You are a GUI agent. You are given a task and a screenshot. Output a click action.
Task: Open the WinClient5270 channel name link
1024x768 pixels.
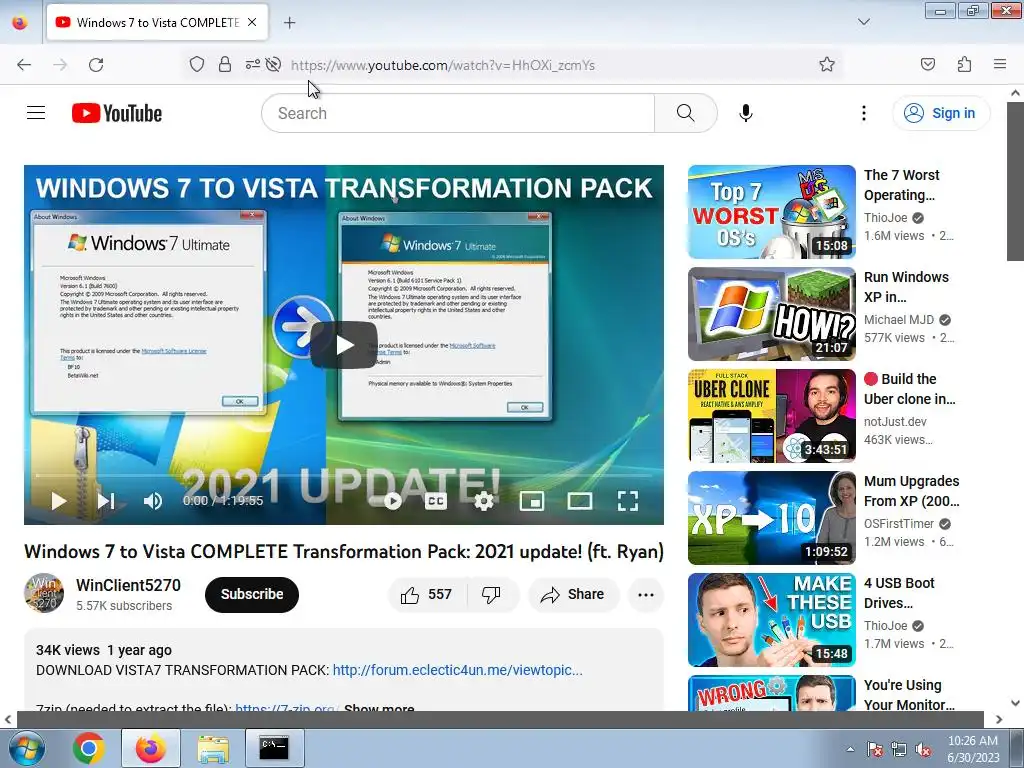(128, 585)
